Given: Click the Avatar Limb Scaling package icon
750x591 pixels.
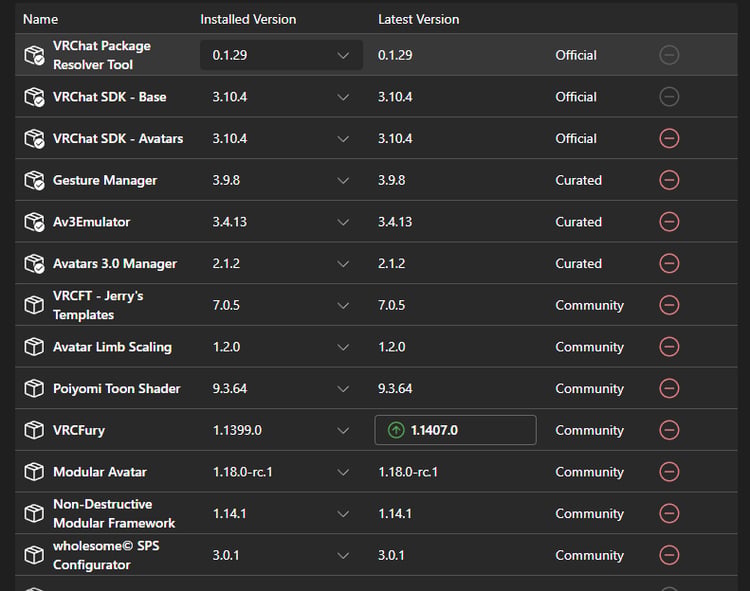Looking at the screenshot, I should [x=34, y=347].
